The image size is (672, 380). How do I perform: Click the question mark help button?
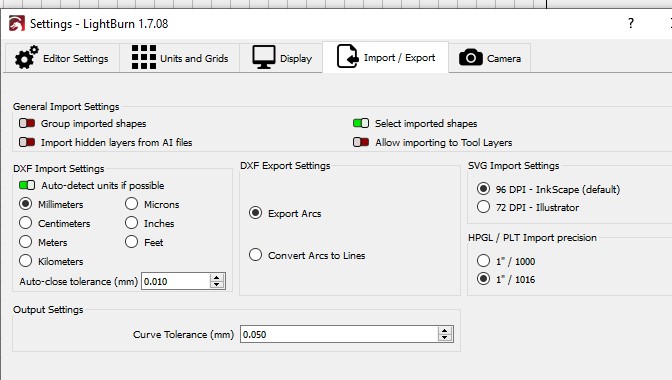(x=631, y=23)
